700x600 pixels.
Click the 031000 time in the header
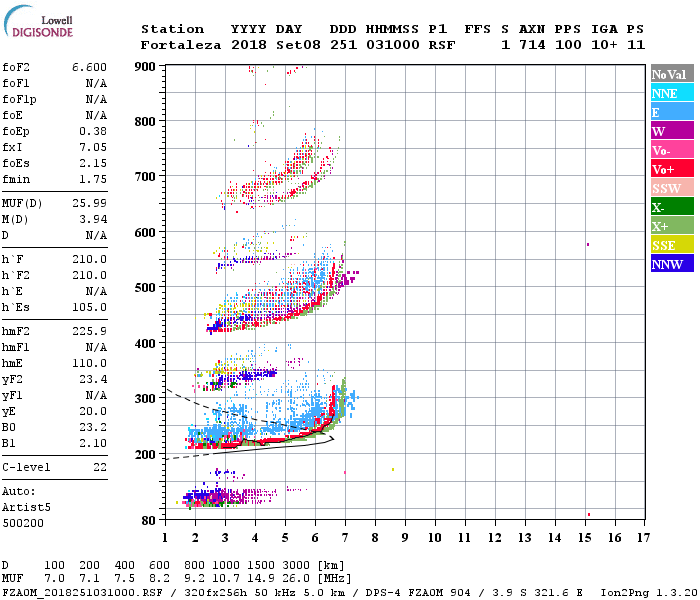click(x=392, y=45)
